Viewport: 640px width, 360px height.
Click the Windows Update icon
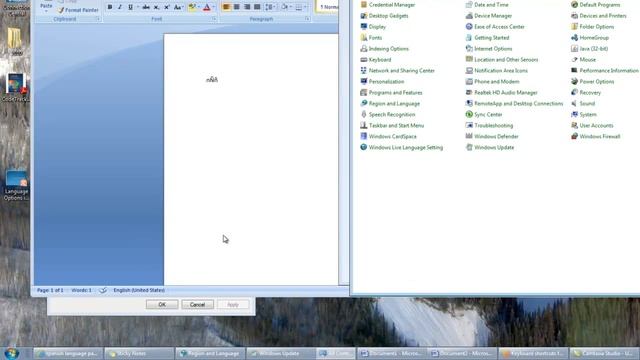(469, 147)
